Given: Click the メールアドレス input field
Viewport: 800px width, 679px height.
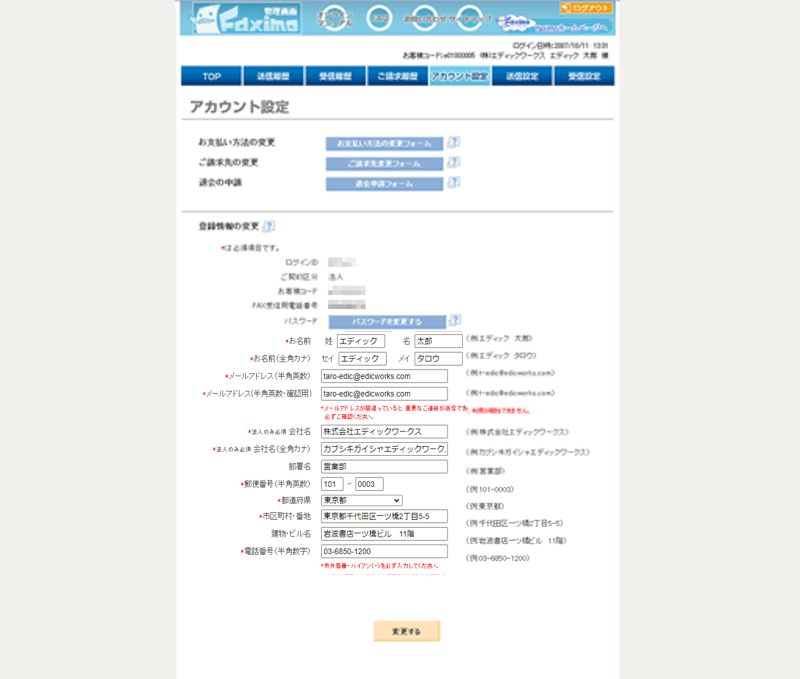Looking at the screenshot, I should 384,376.
